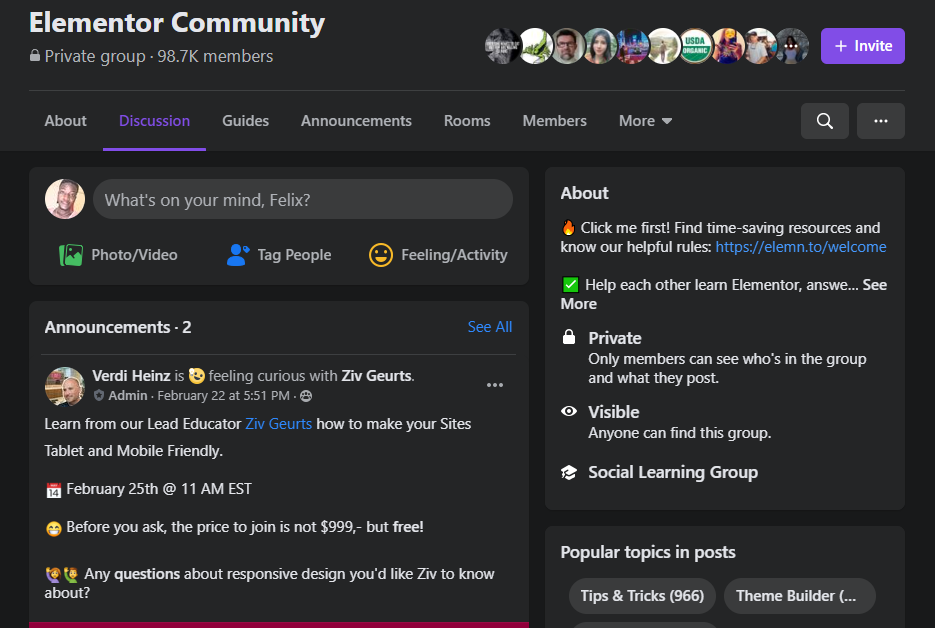This screenshot has height=628, width=935.
Task: Open the group options ellipsis menu
Action: click(880, 121)
